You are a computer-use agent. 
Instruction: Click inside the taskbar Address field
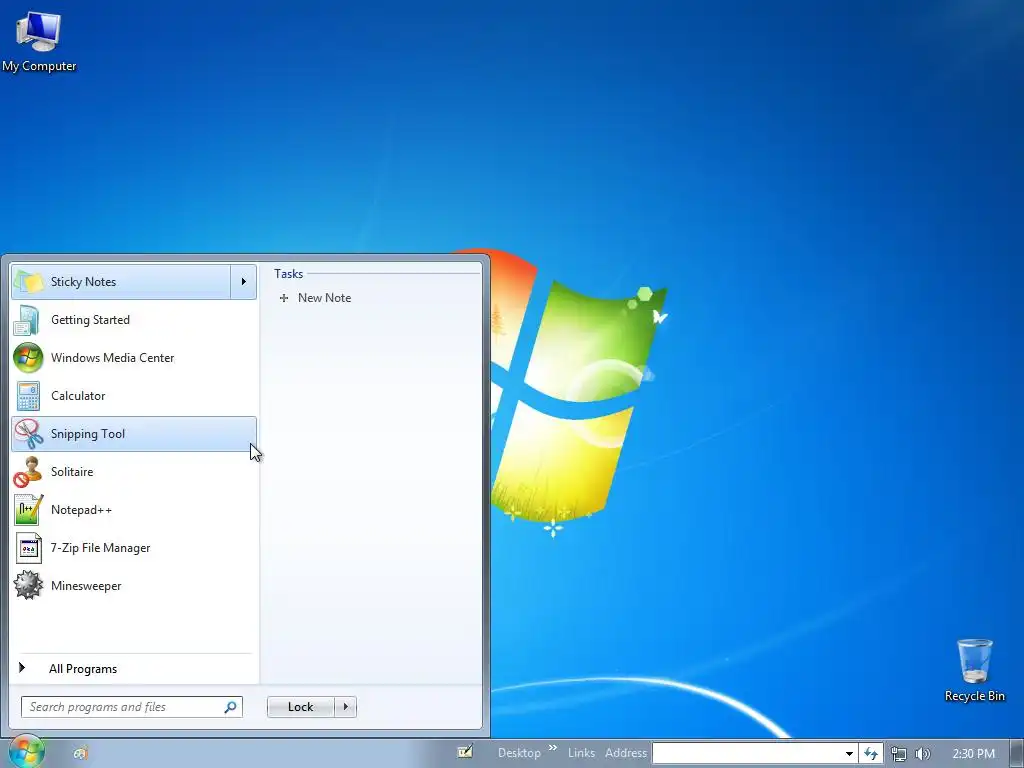(746, 753)
